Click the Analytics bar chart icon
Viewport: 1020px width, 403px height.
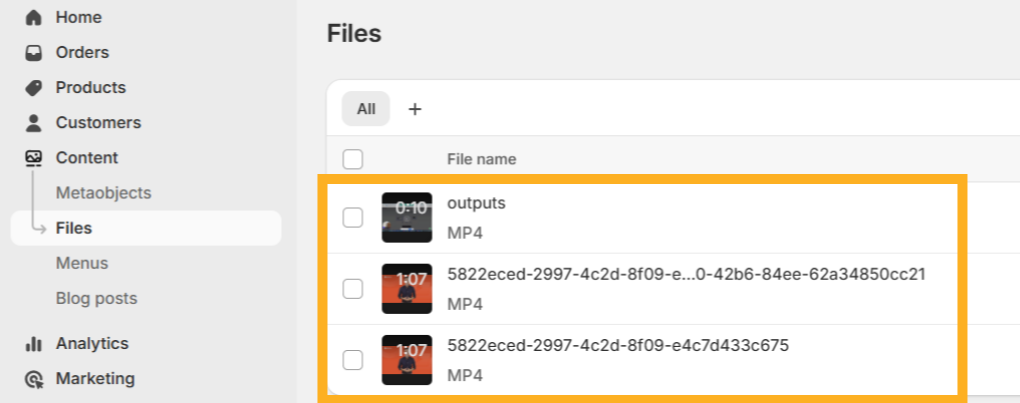pos(34,344)
